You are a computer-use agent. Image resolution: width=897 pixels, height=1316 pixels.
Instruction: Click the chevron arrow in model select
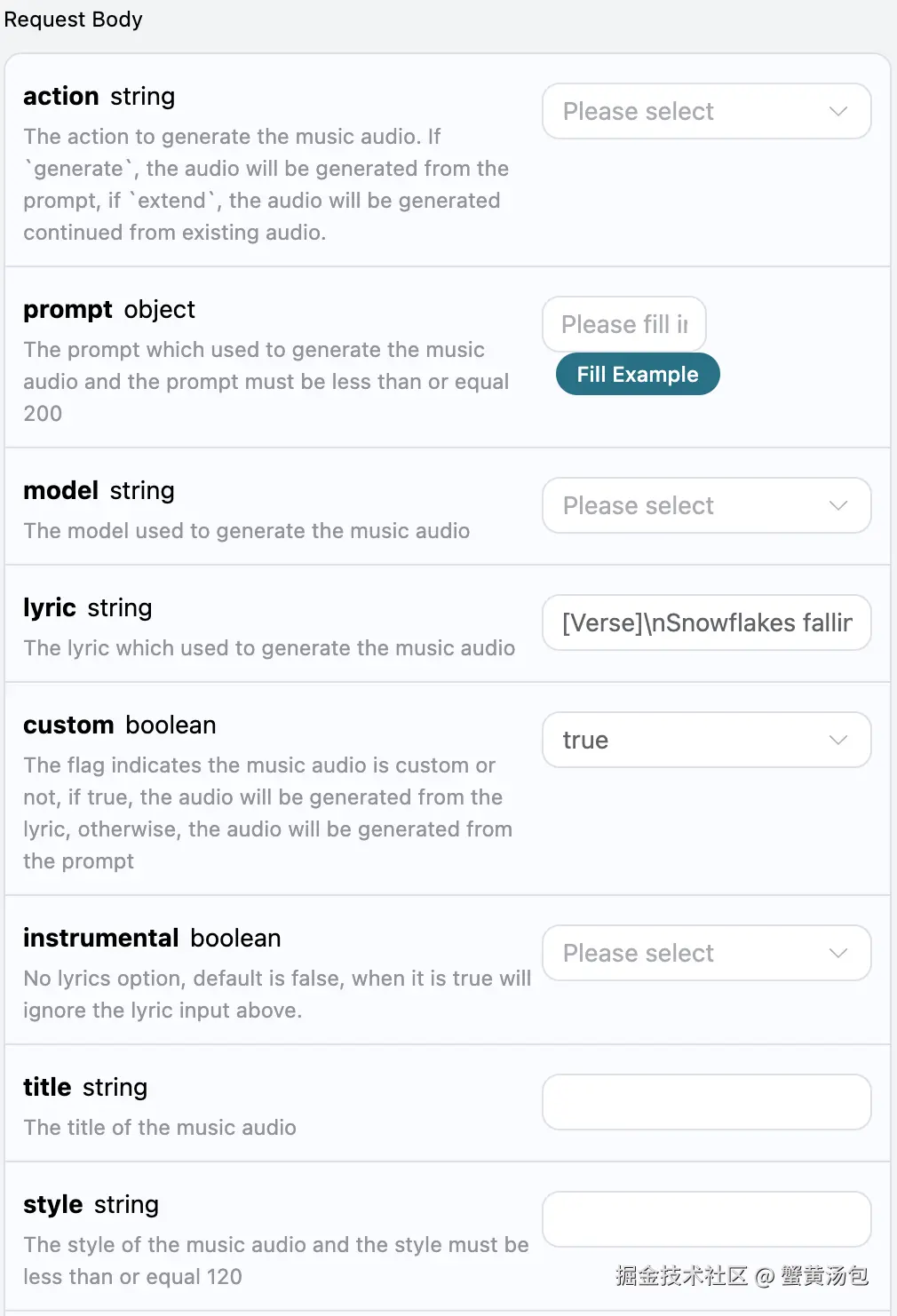[837, 505]
